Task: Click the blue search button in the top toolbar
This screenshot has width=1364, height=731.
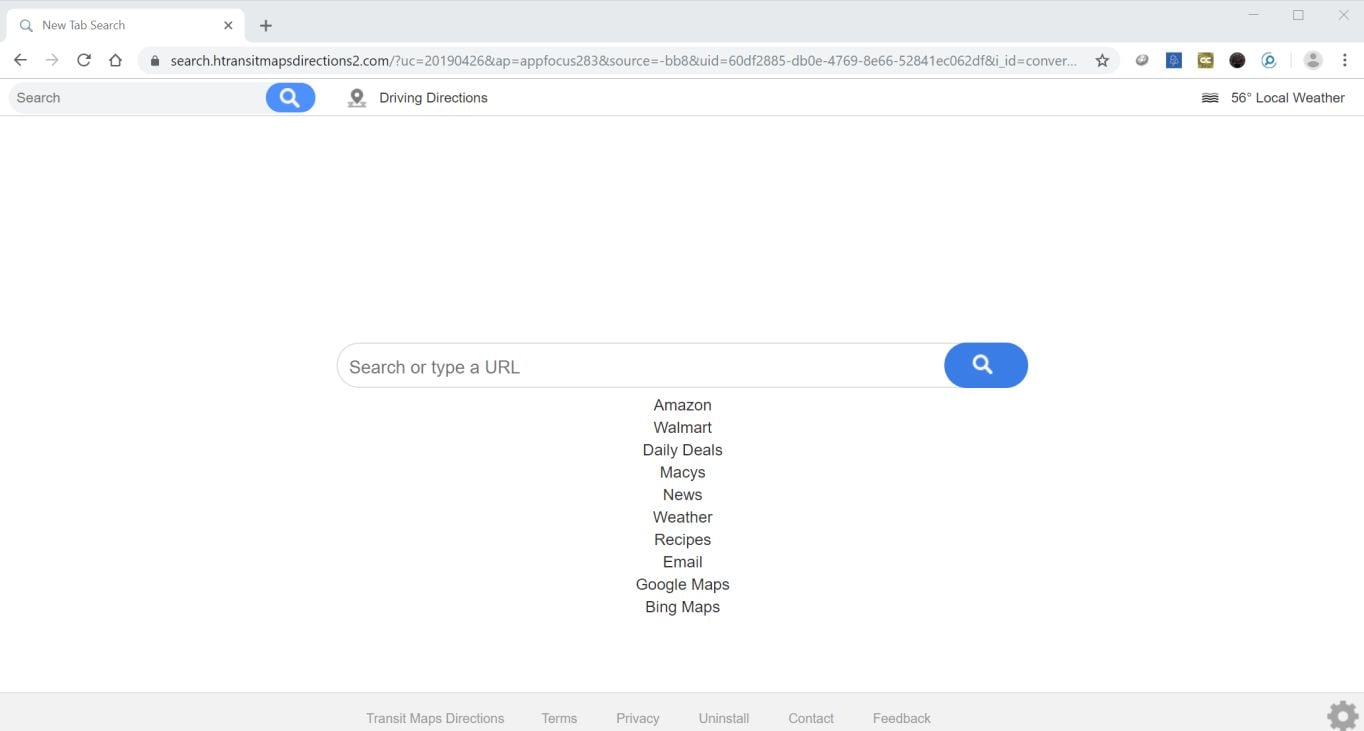Action: tap(290, 97)
